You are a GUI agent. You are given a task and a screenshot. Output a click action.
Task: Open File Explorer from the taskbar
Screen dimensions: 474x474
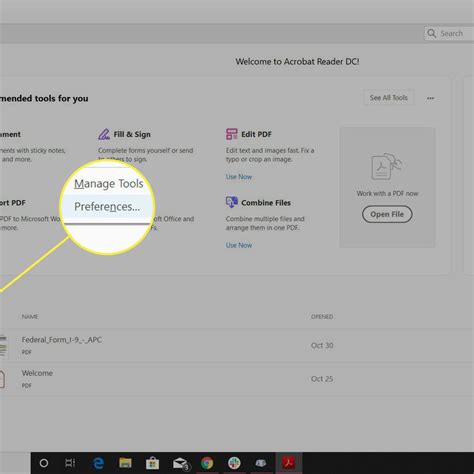tap(125, 463)
